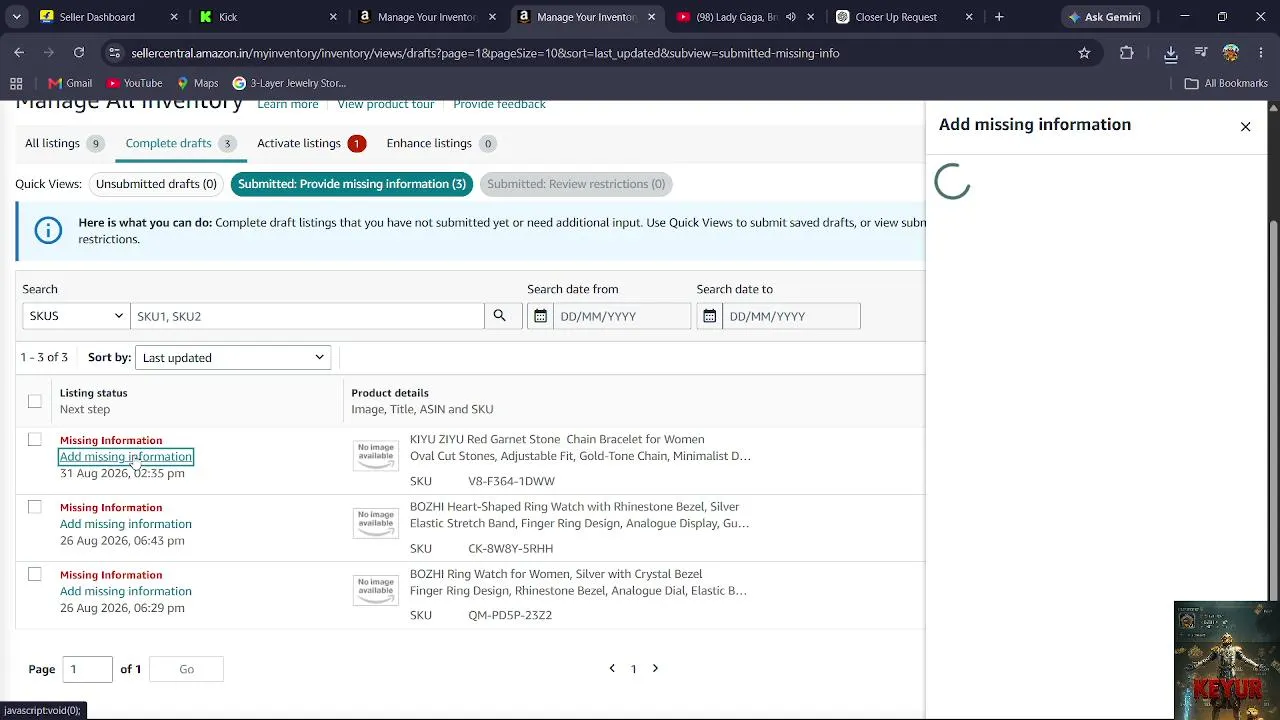Select Submitted: Provide missing information quick view
The image size is (1280, 720).
352,184
